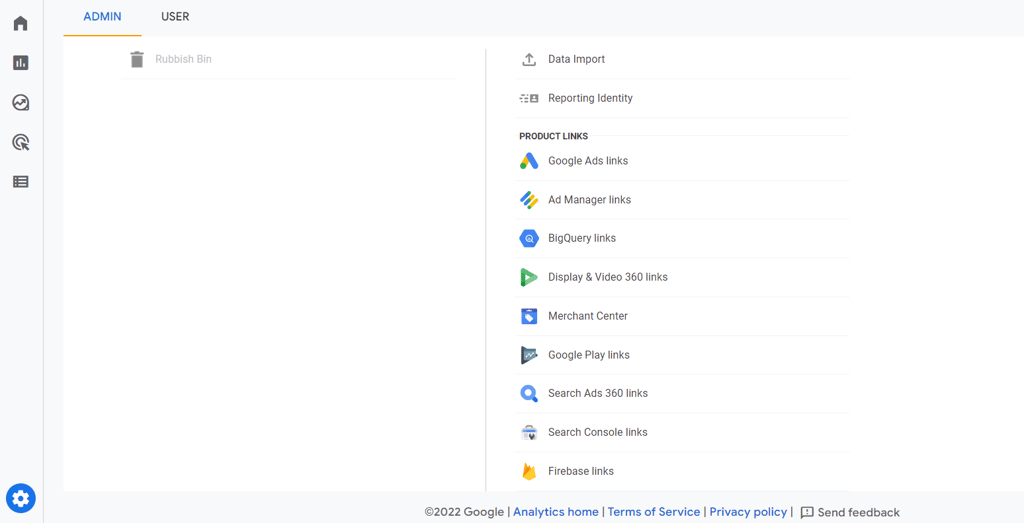Click the Search Console icon

click(x=529, y=433)
